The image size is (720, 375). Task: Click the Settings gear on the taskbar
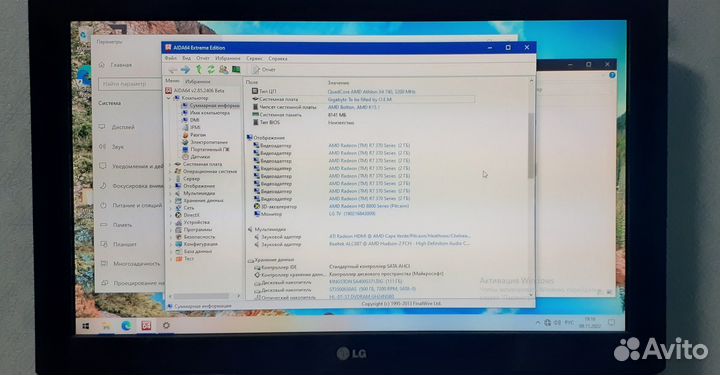click(166, 325)
